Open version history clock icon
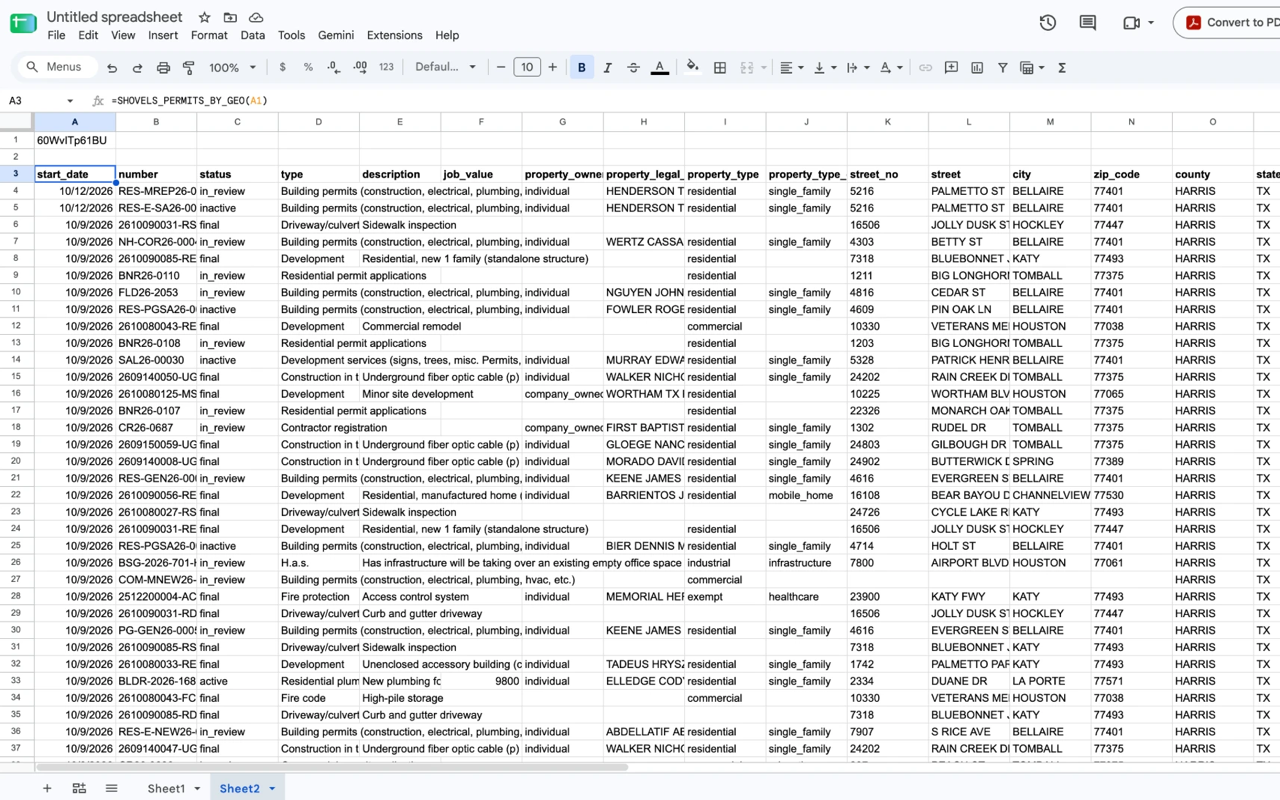This screenshot has height=800, width=1280. [1047, 22]
